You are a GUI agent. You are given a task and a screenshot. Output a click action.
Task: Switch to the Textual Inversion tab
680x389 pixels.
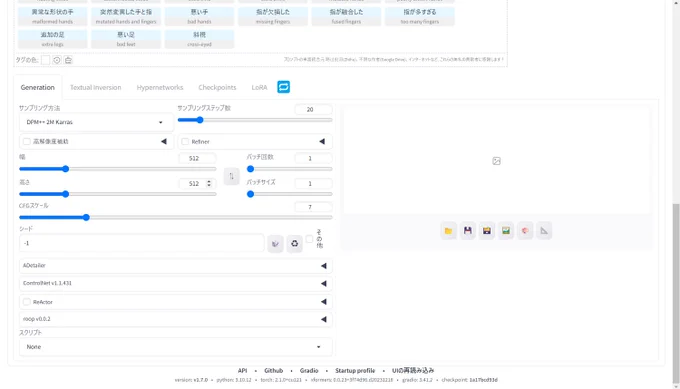click(96, 87)
